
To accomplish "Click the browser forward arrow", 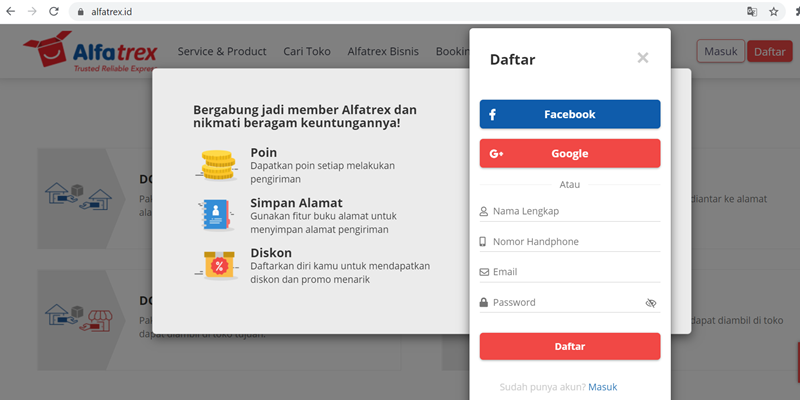I will click(32, 11).
